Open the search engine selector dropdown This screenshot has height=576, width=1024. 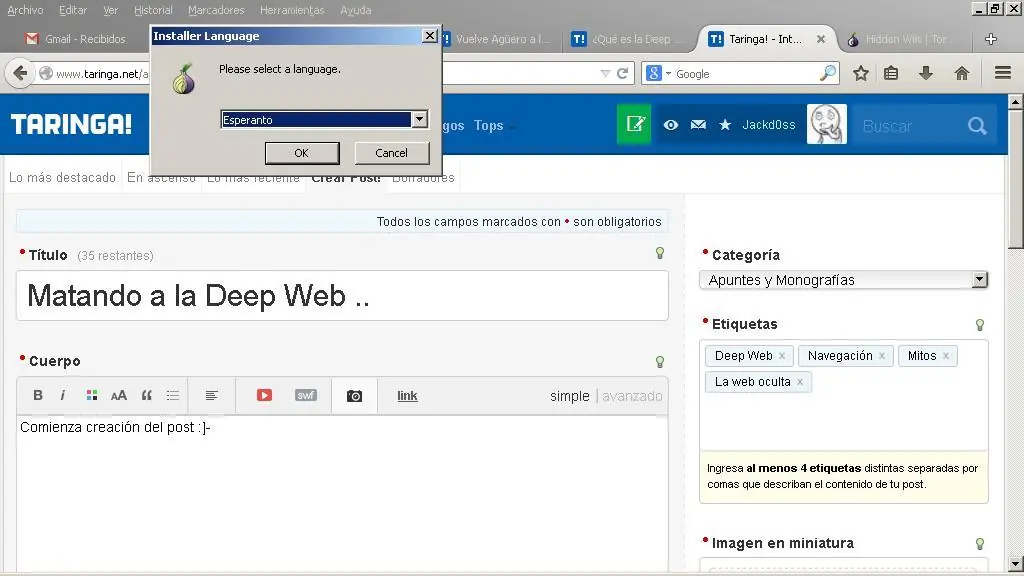[x=658, y=73]
